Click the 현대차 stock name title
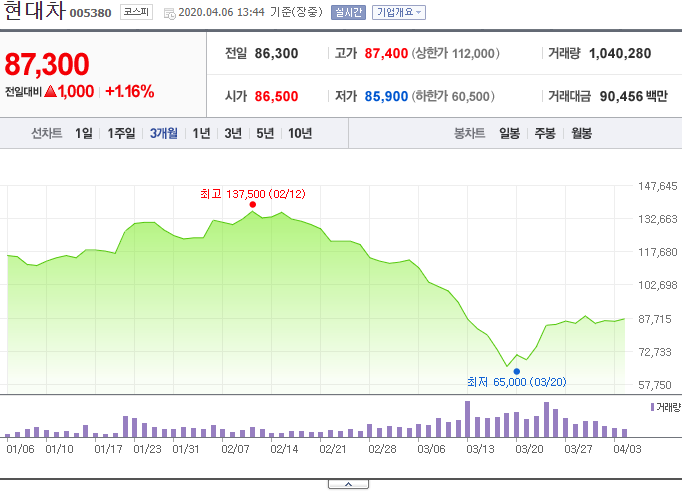The height and width of the screenshot is (492, 682). [35, 10]
